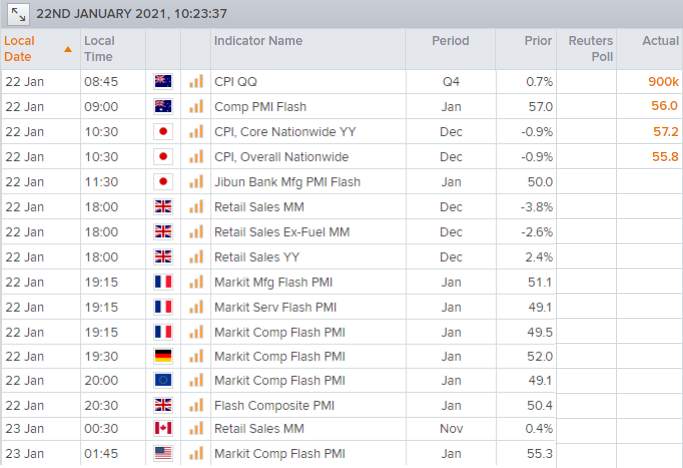This screenshot has height=468, width=683.
Task: Click the expand panel arrows icon
Action: click(x=18, y=15)
